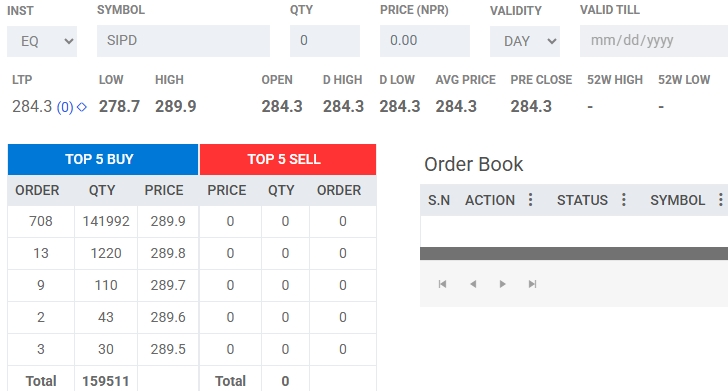Go to first page of Order Book
Viewport: 728px width, 391px height.
[x=442, y=284]
